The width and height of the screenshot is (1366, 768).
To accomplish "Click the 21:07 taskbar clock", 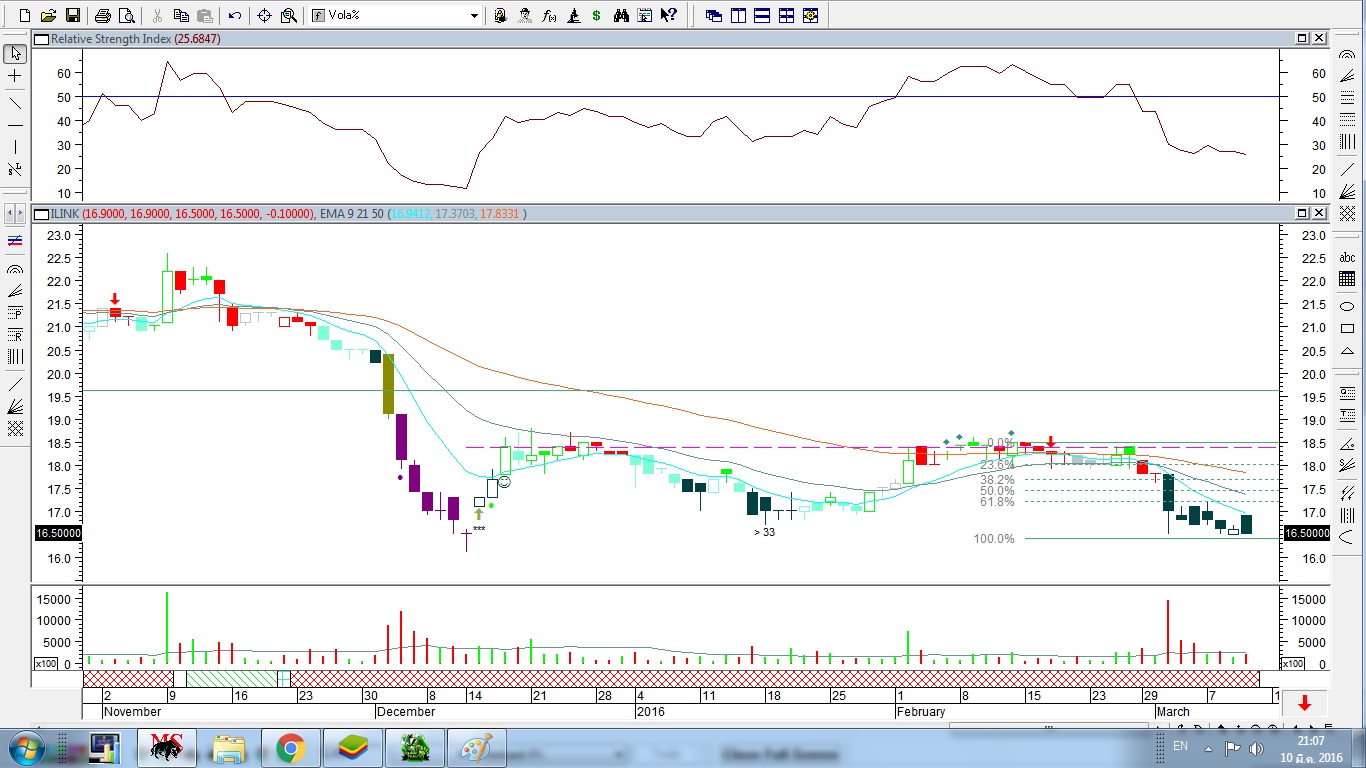I will pyautogui.click(x=1310, y=741).
